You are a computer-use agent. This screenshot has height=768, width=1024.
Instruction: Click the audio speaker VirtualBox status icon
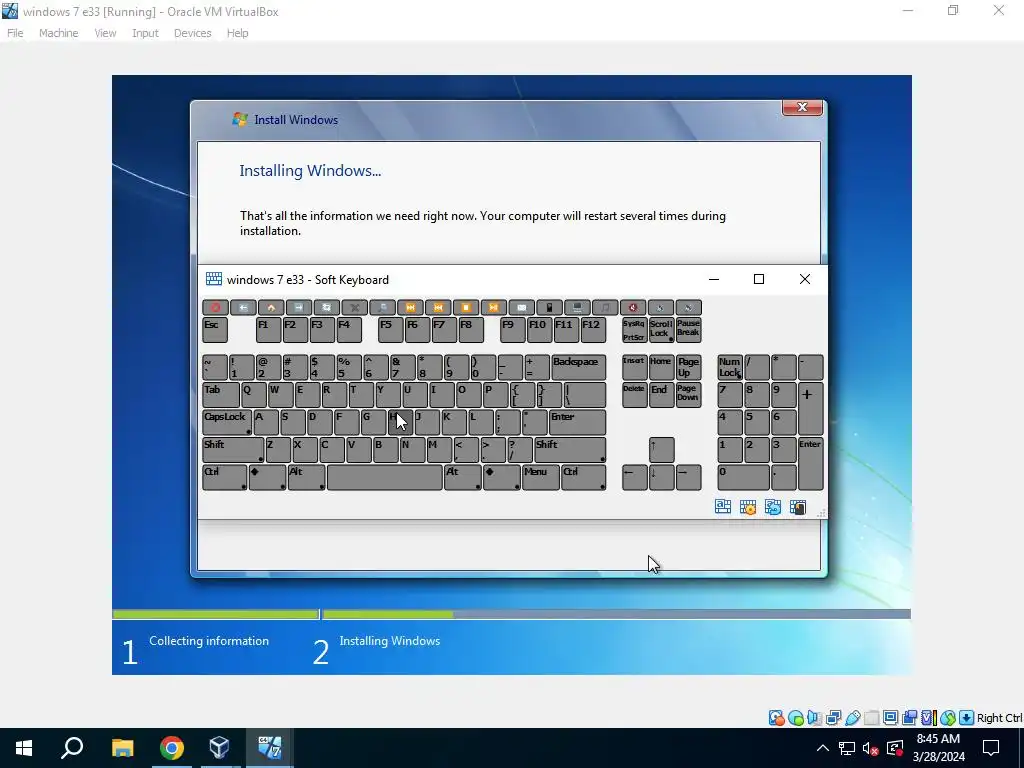pos(814,718)
